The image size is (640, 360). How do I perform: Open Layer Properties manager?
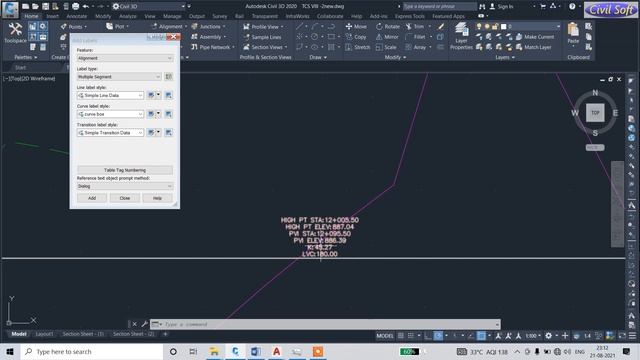click(461, 36)
